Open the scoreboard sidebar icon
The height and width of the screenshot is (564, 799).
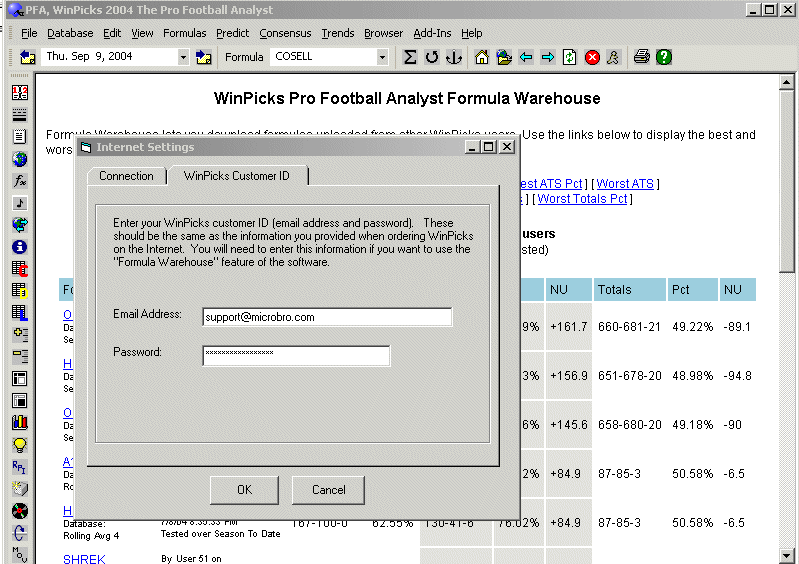pos(20,92)
